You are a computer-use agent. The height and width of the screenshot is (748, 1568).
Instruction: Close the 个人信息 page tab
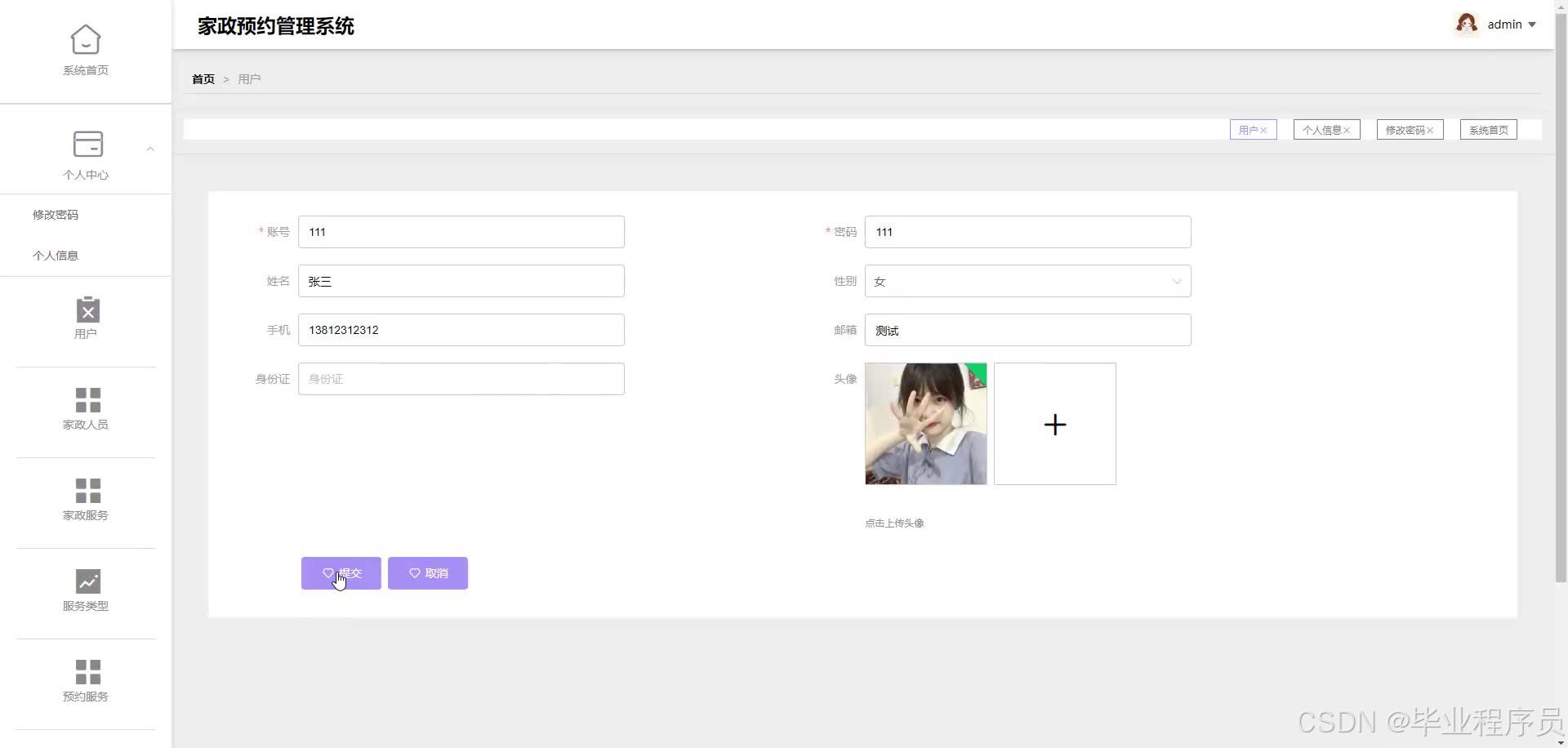(x=1347, y=130)
